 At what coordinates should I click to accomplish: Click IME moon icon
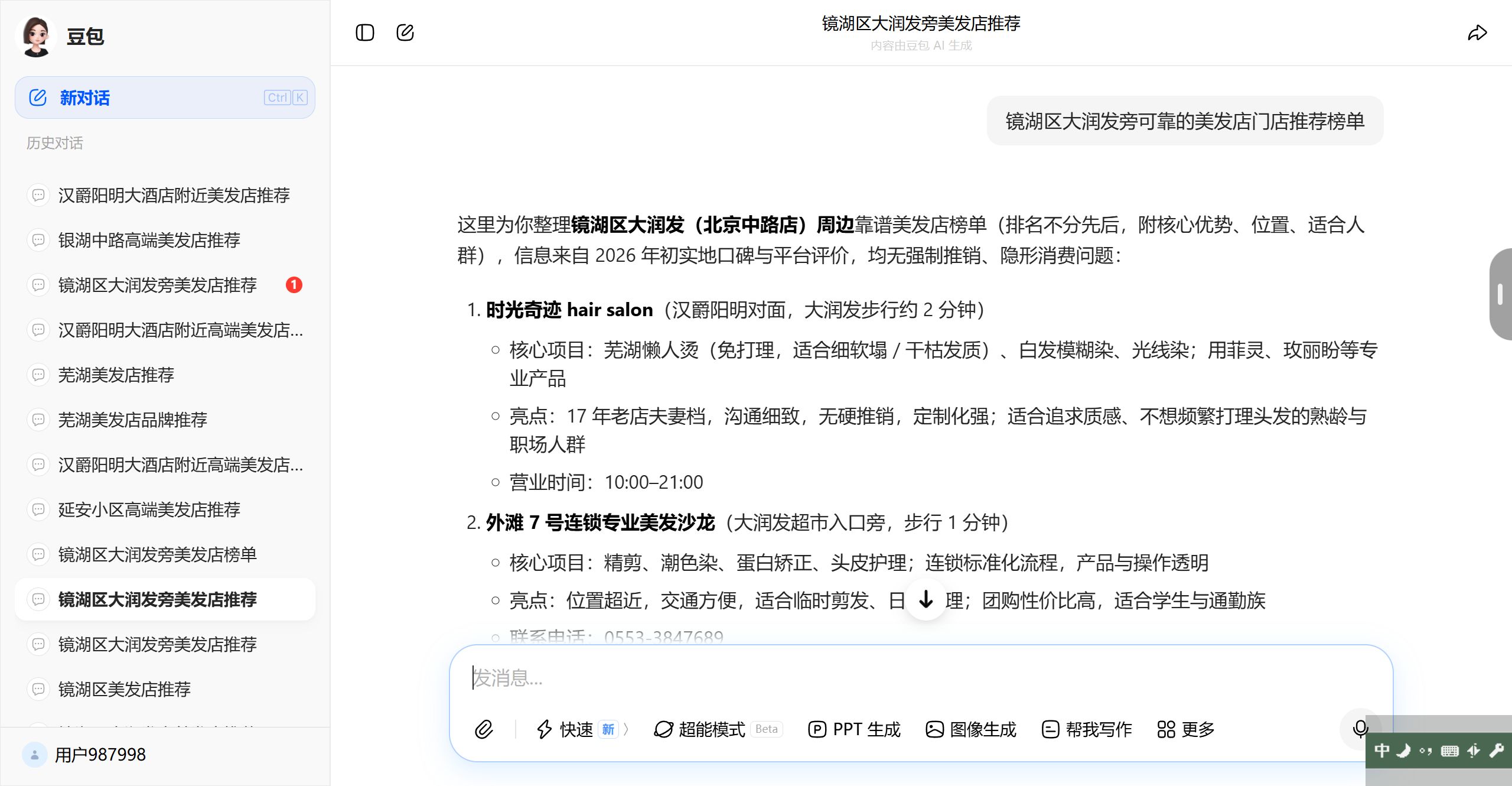point(1403,751)
